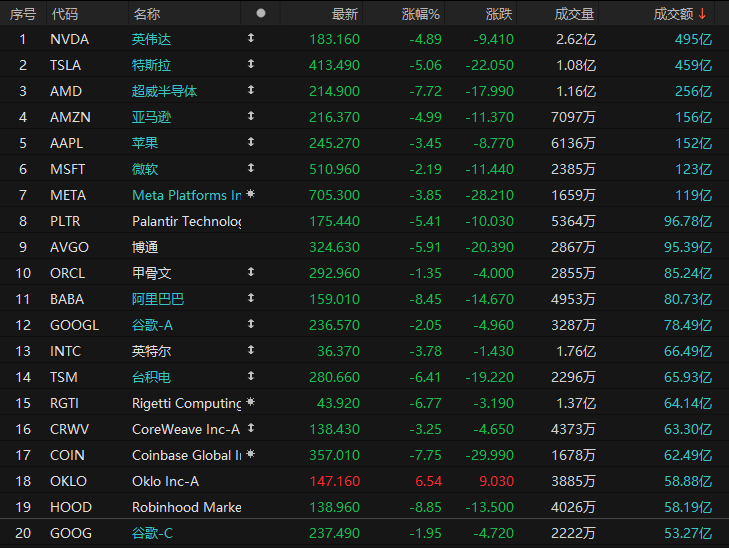Click the star marker icon in COIN row
The image size is (729, 548).
(x=251, y=454)
